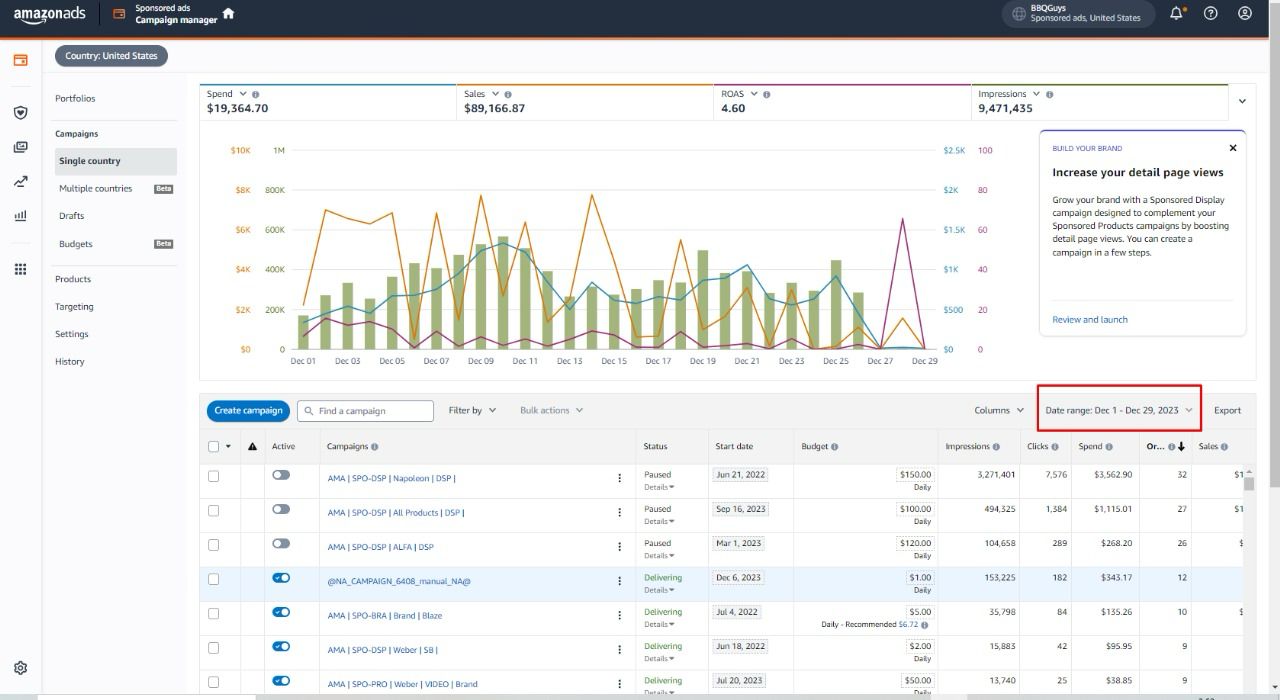Click the ROAS metric info icon
Image resolution: width=1280 pixels, height=700 pixels.
[x=767, y=94]
